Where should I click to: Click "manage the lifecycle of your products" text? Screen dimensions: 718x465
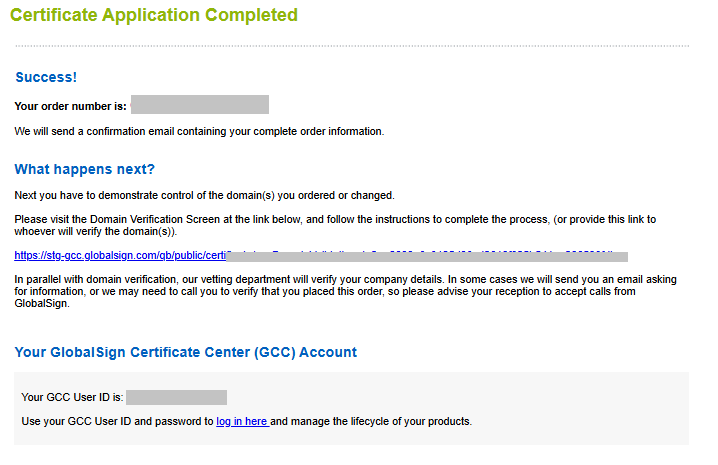(x=381, y=421)
